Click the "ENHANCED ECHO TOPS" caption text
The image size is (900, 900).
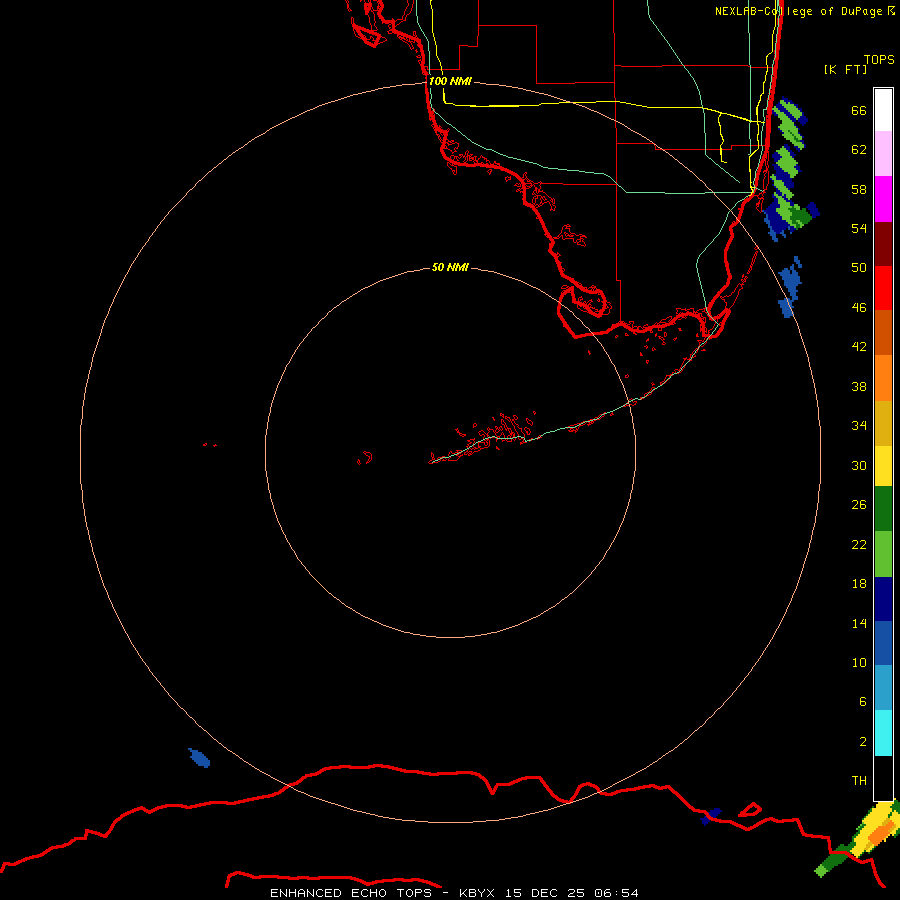[351, 893]
